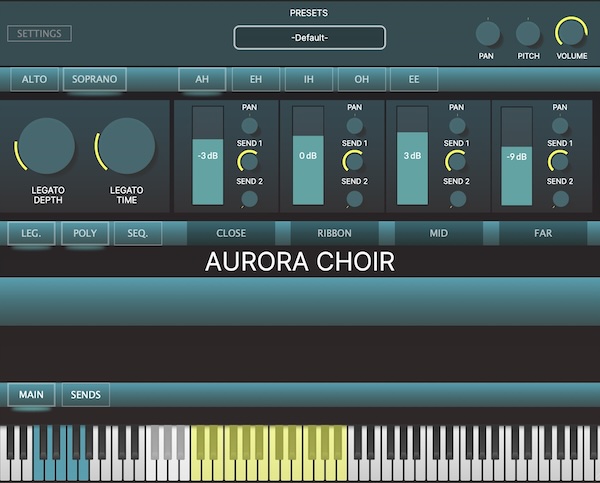Viewport: 600px width, 483px height.
Task: Click the master PAN knob
Action: pyautogui.click(x=487, y=34)
